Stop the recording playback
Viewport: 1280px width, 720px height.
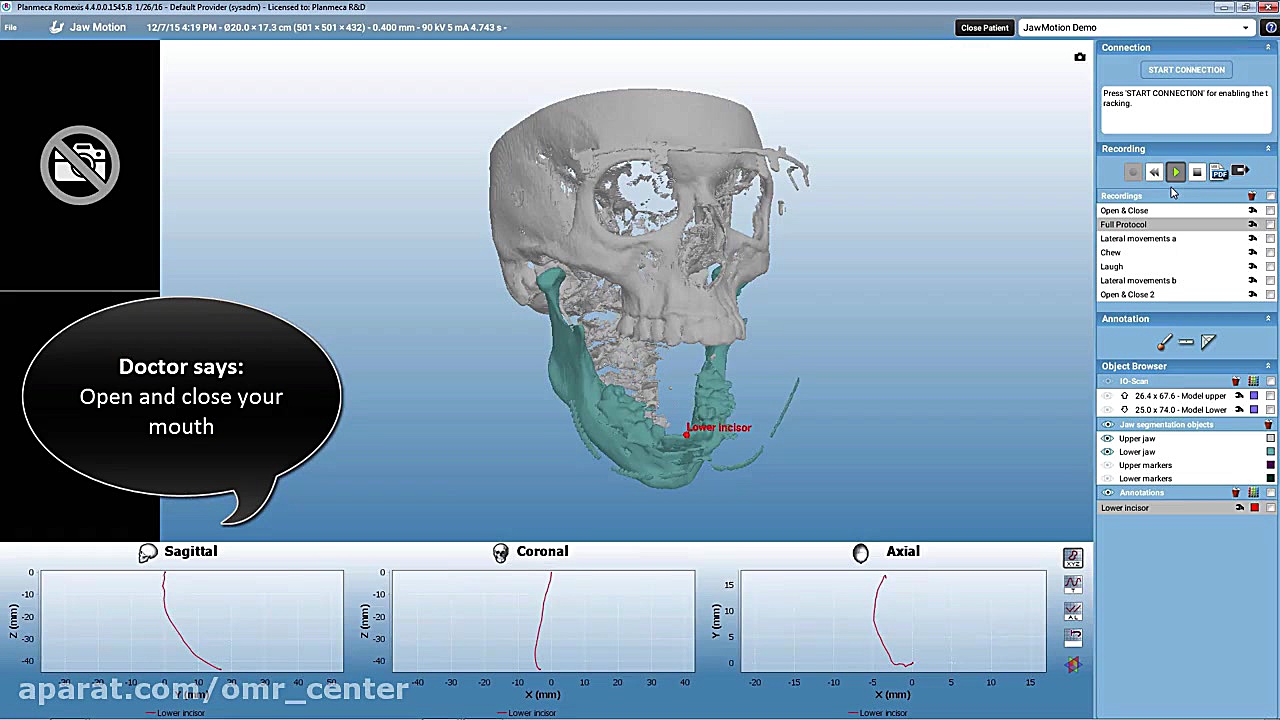1197,172
